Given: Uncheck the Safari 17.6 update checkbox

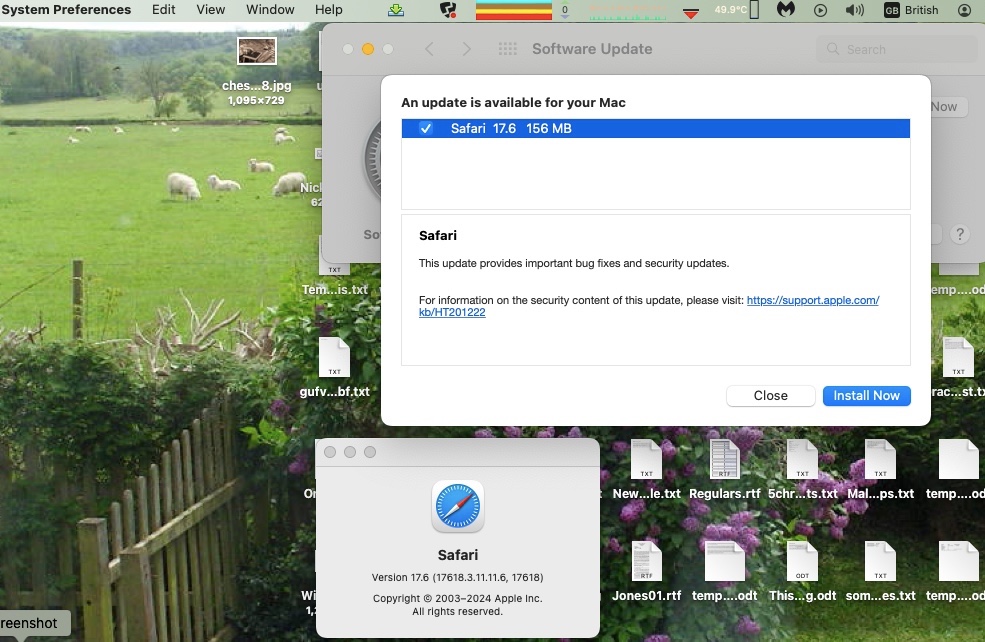Looking at the screenshot, I should [425, 128].
